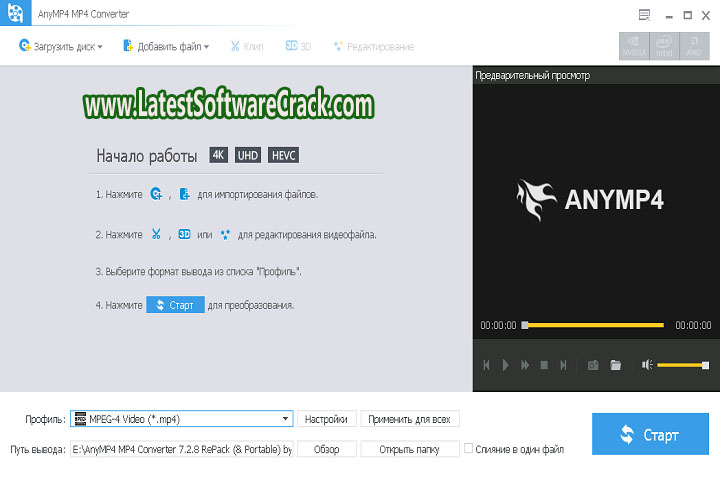Open the Профиль format dropdown
This screenshot has height=480, width=720.
pyautogui.click(x=286, y=419)
